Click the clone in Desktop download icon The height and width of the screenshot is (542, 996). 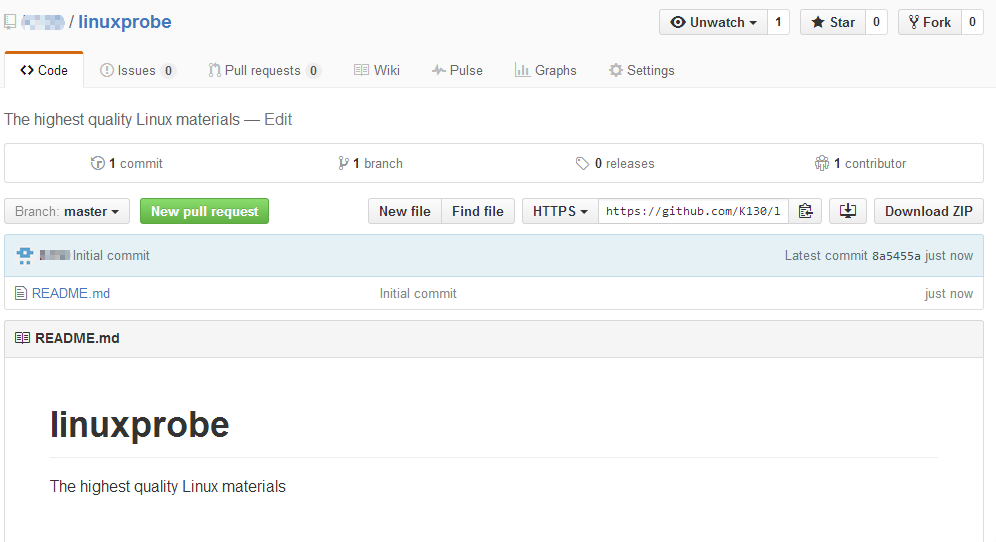(848, 211)
